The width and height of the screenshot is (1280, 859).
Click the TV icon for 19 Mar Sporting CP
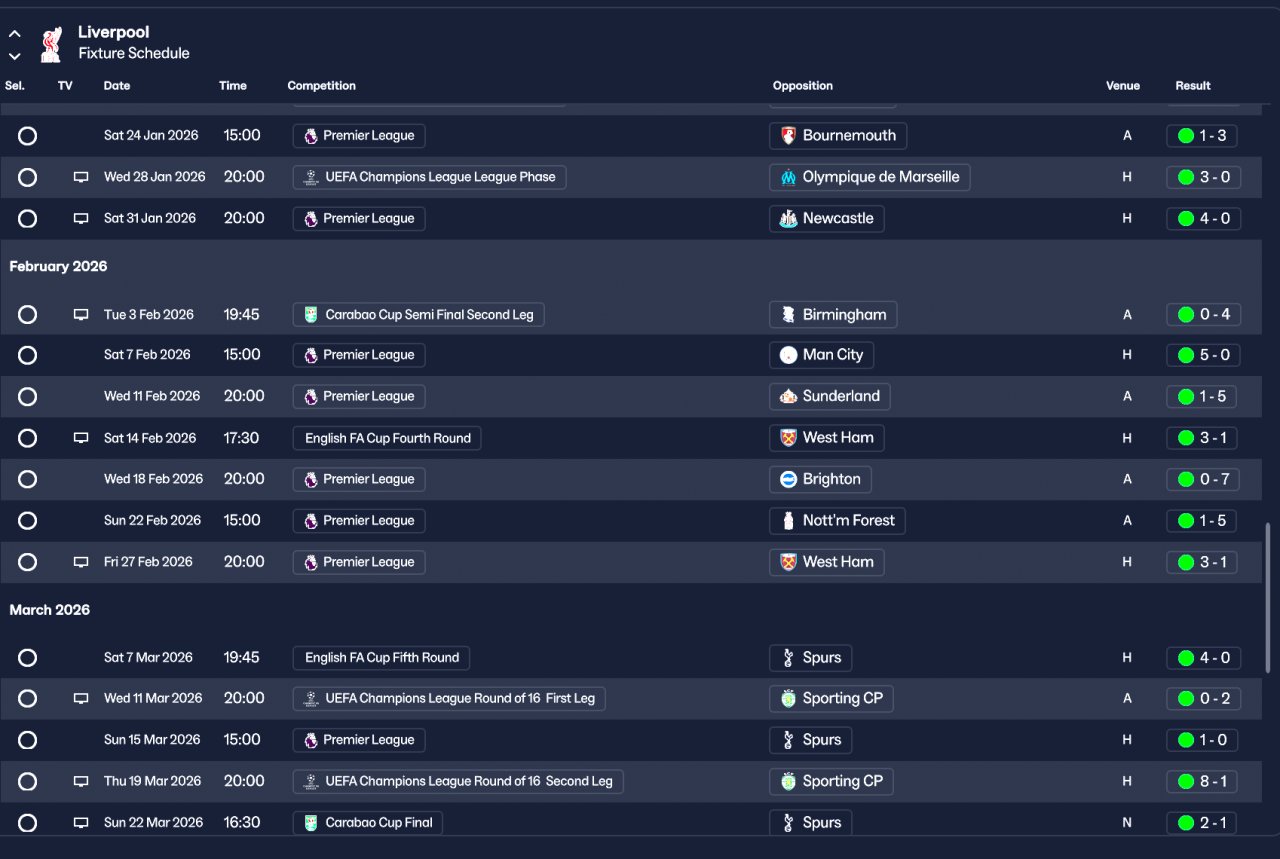pos(81,781)
